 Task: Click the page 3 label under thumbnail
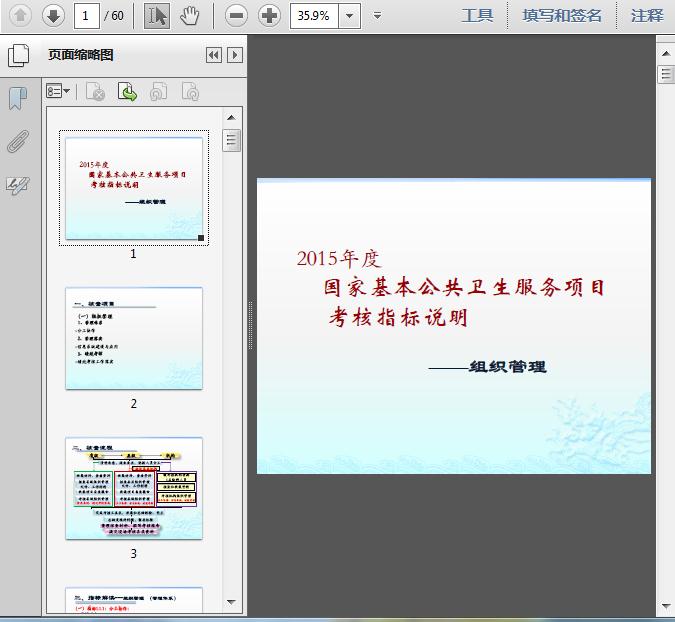(133, 554)
